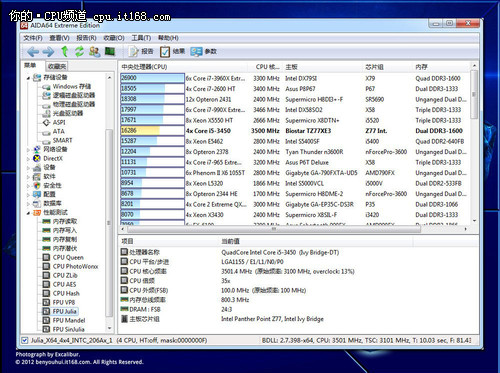Toggle the checkbox in the status bar
This screenshot has height=373, width=500.
[x=25, y=340]
